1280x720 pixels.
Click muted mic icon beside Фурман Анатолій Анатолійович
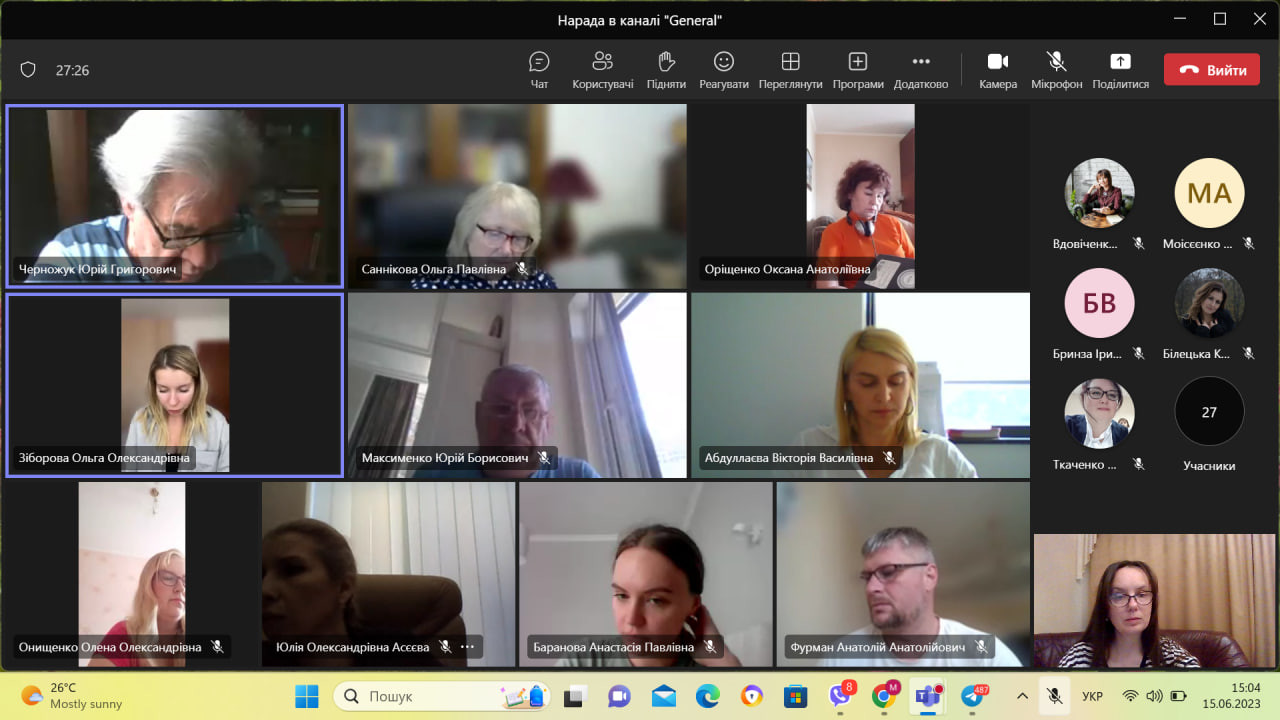[981, 647]
